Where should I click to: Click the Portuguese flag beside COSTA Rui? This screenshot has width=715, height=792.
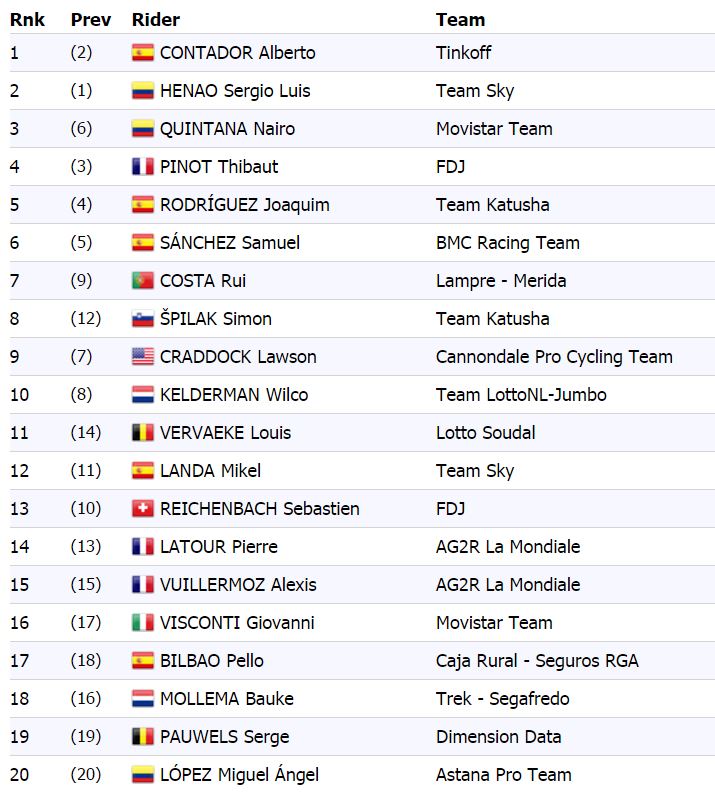click(143, 281)
